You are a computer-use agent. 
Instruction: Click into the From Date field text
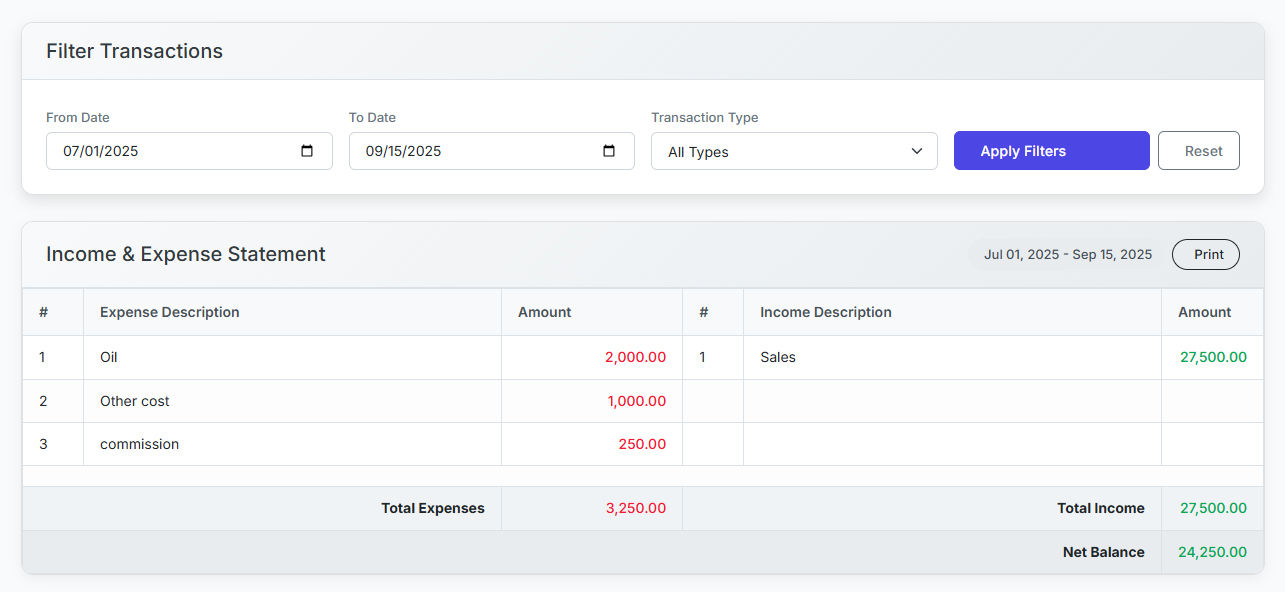(x=101, y=151)
